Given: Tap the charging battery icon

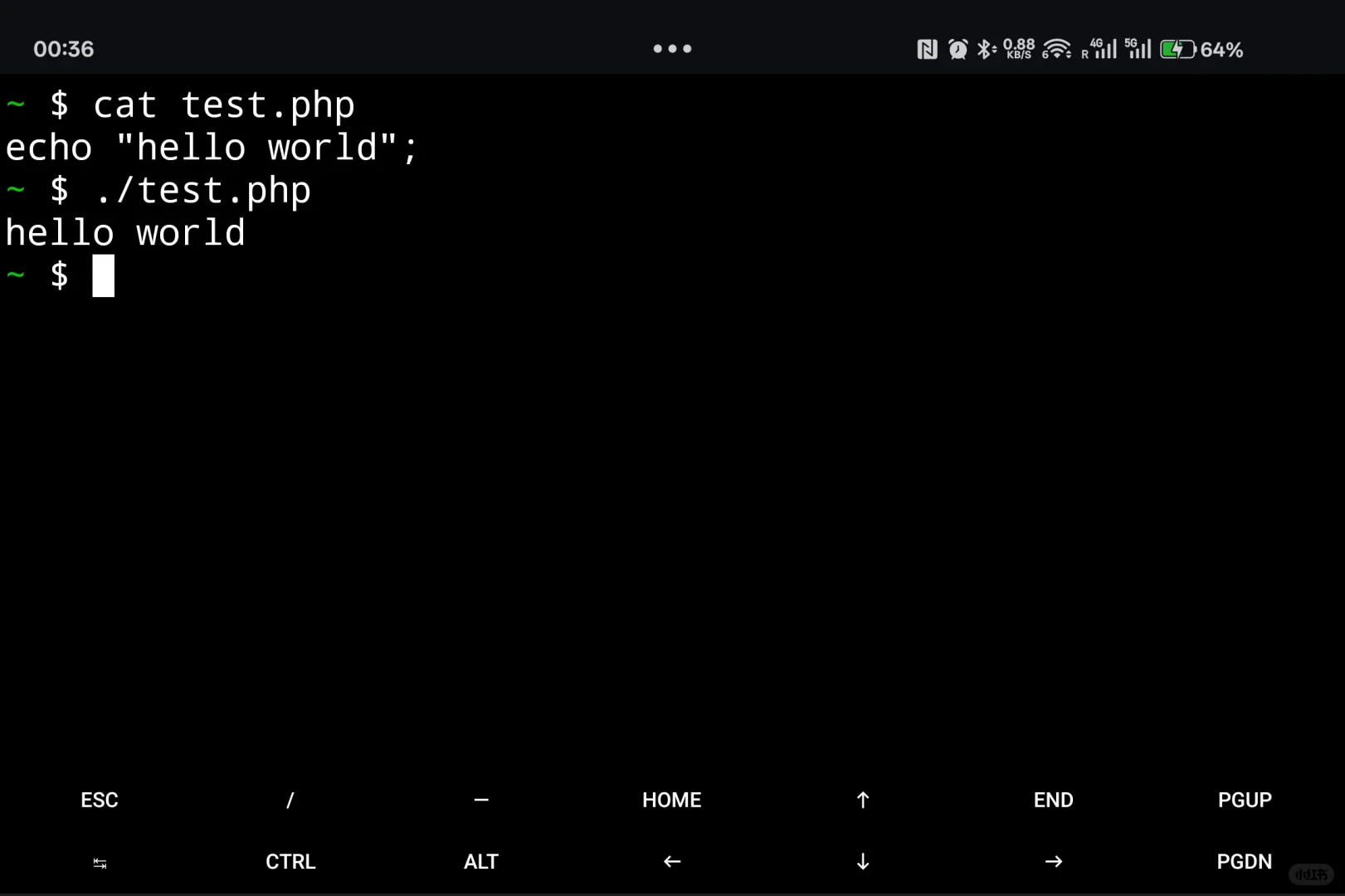Looking at the screenshot, I should click(x=1177, y=49).
